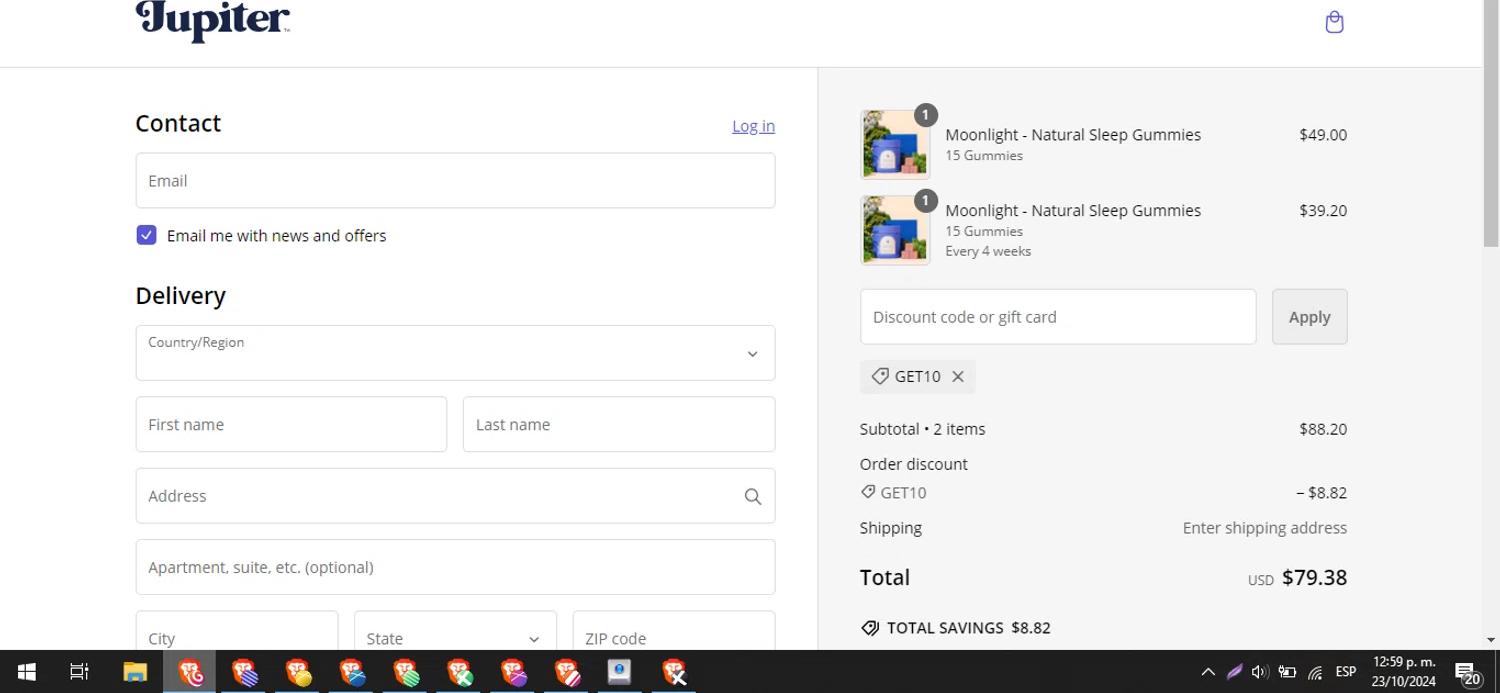This screenshot has width=1500, height=693.
Task: Switch to the active Brave window with pink swirl
Action: click(190, 672)
